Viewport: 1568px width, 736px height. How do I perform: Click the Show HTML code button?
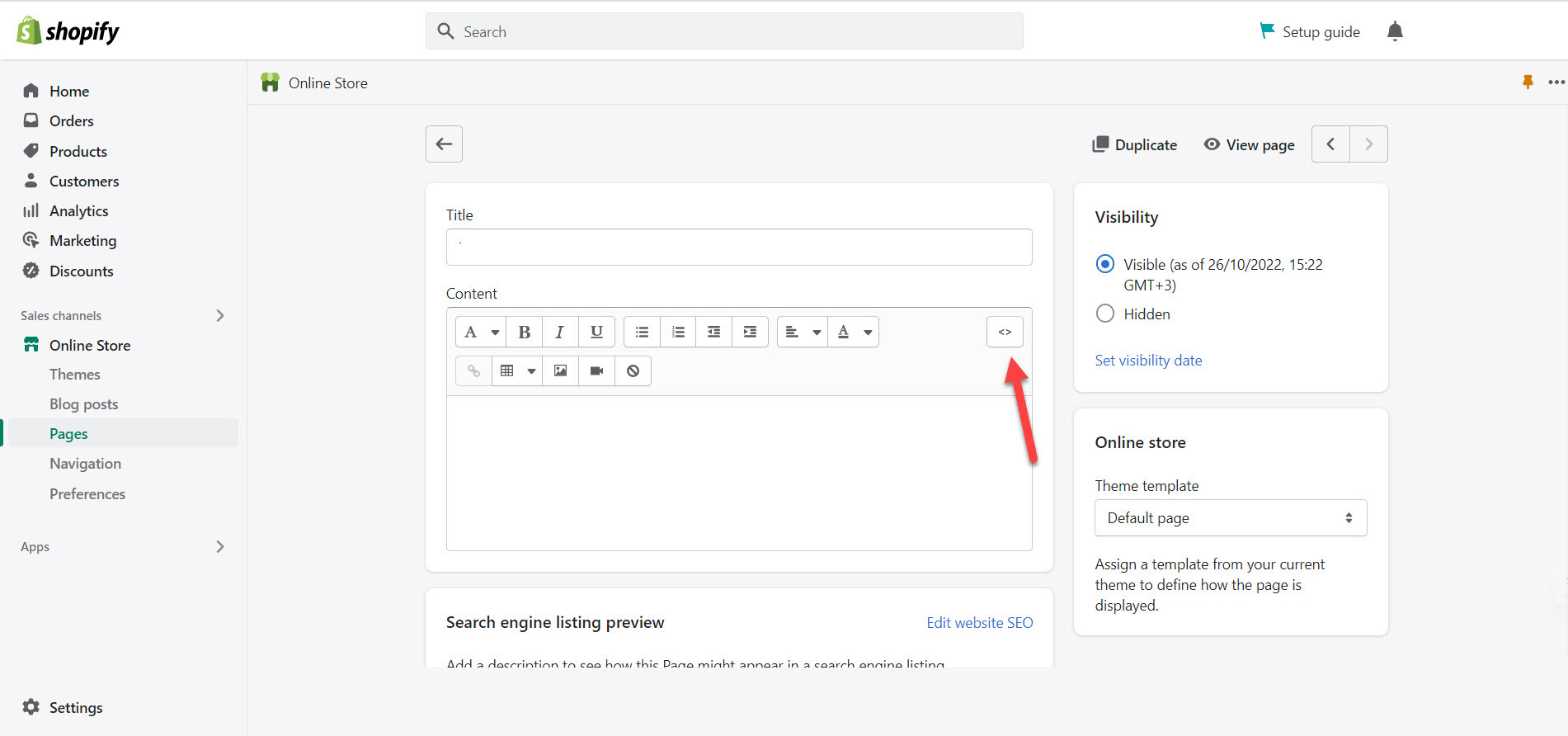tap(1005, 332)
